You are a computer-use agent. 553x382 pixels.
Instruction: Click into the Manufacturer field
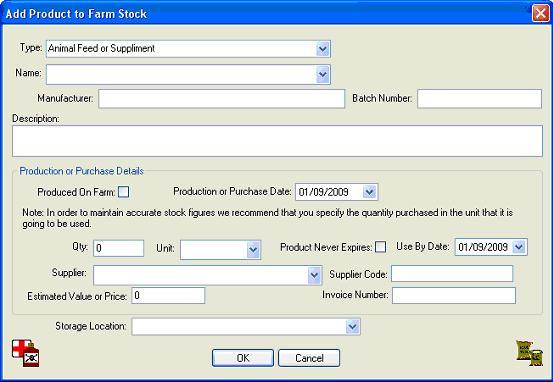tap(221, 98)
